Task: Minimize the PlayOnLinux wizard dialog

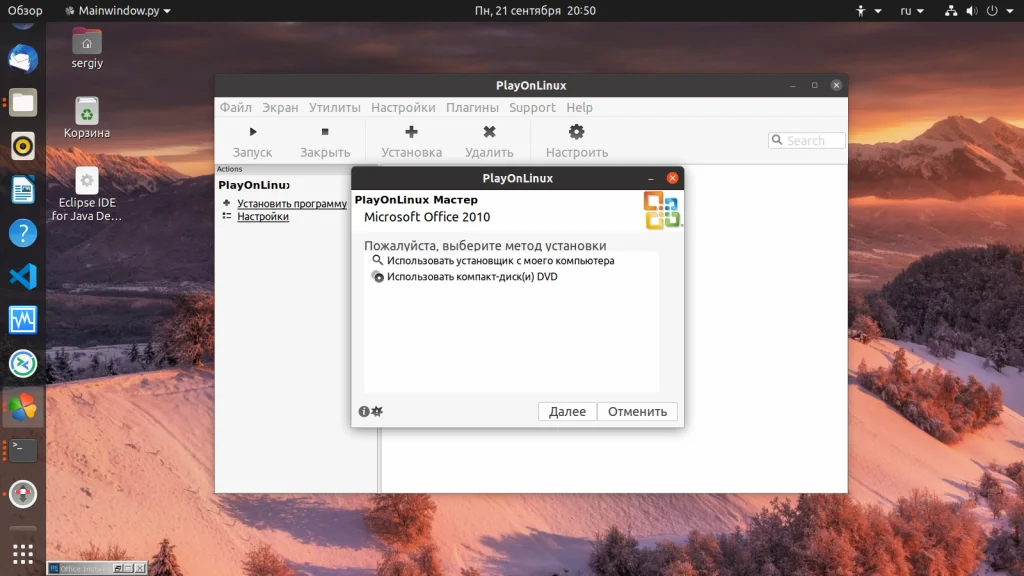Action: (x=650, y=178)
